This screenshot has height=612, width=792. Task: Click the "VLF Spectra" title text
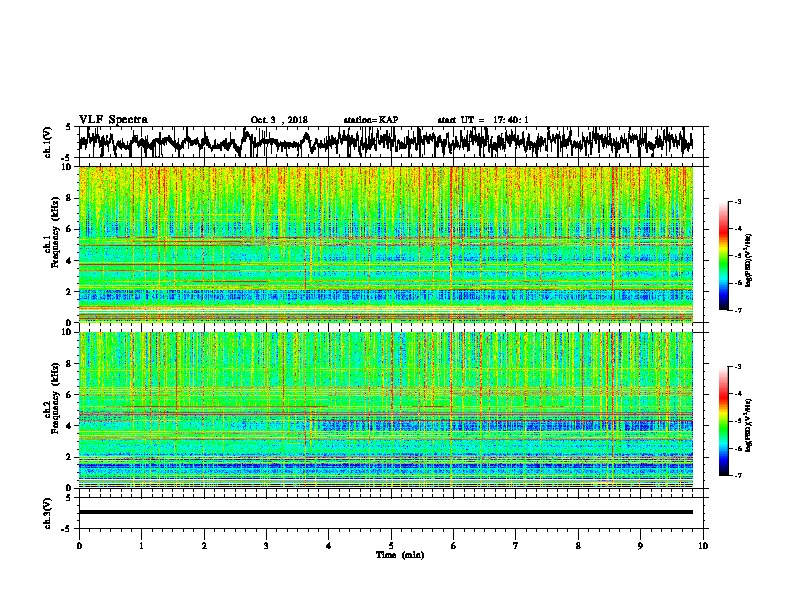click(x=113, y=120)
